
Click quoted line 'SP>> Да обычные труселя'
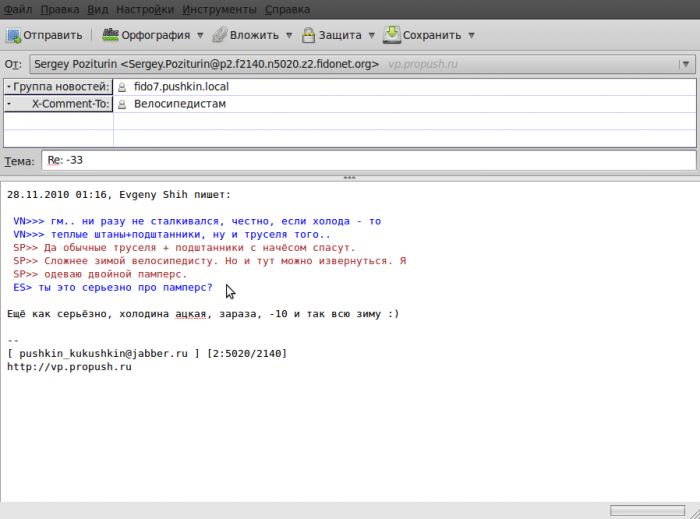click(x=184, y=248)
